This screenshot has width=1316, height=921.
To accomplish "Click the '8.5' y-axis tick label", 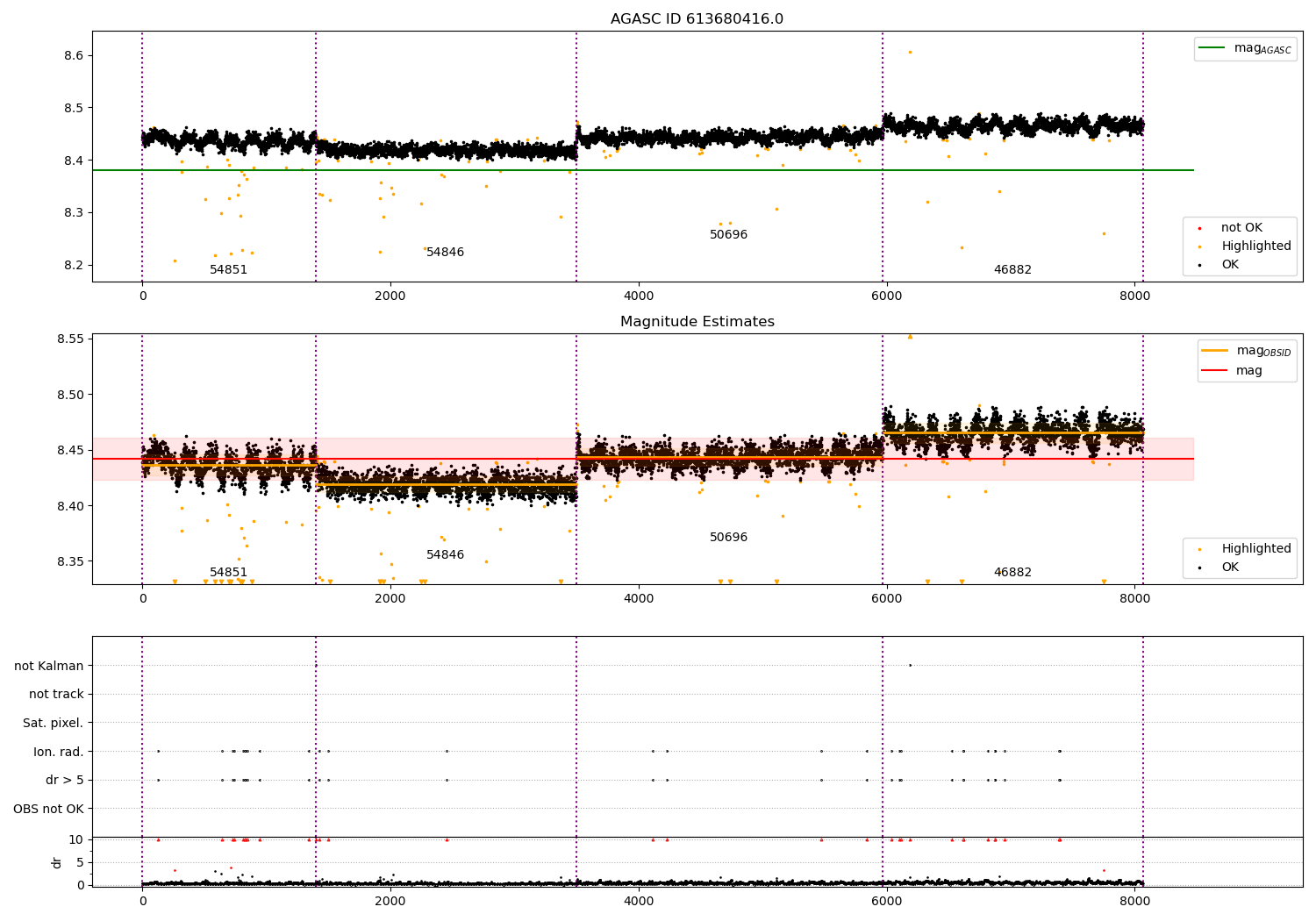I will click(x=74, y=108).
